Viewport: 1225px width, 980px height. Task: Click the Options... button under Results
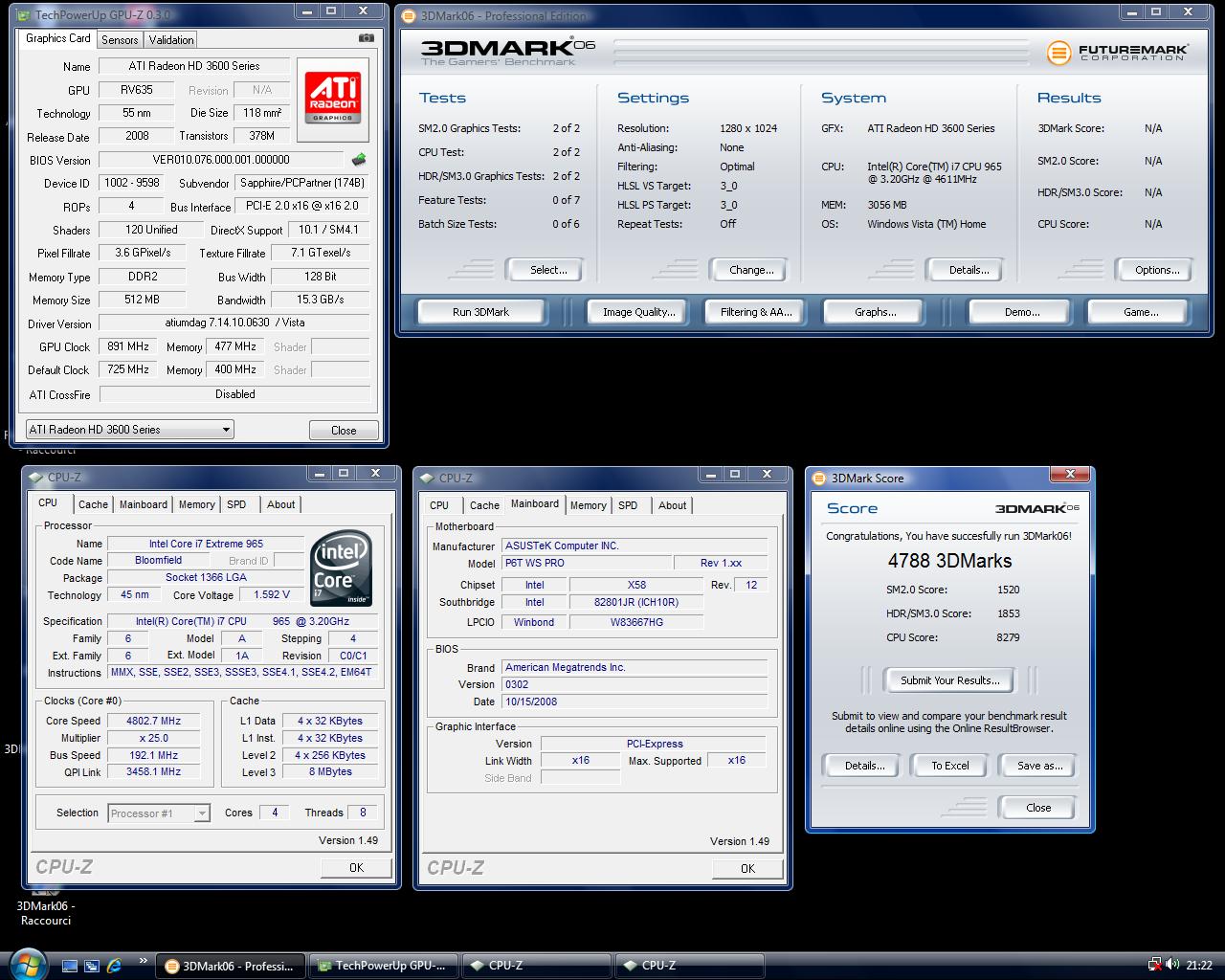pyautogui.click(x=1157, y=270)
